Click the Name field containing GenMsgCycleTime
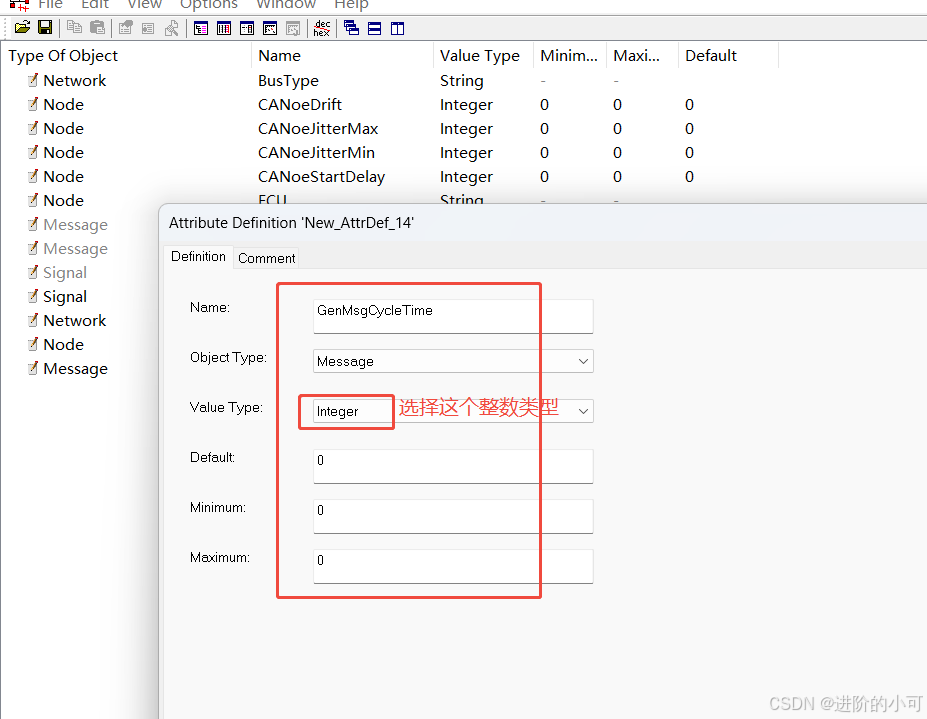927x719 pixels. click(x=453, y=316)
